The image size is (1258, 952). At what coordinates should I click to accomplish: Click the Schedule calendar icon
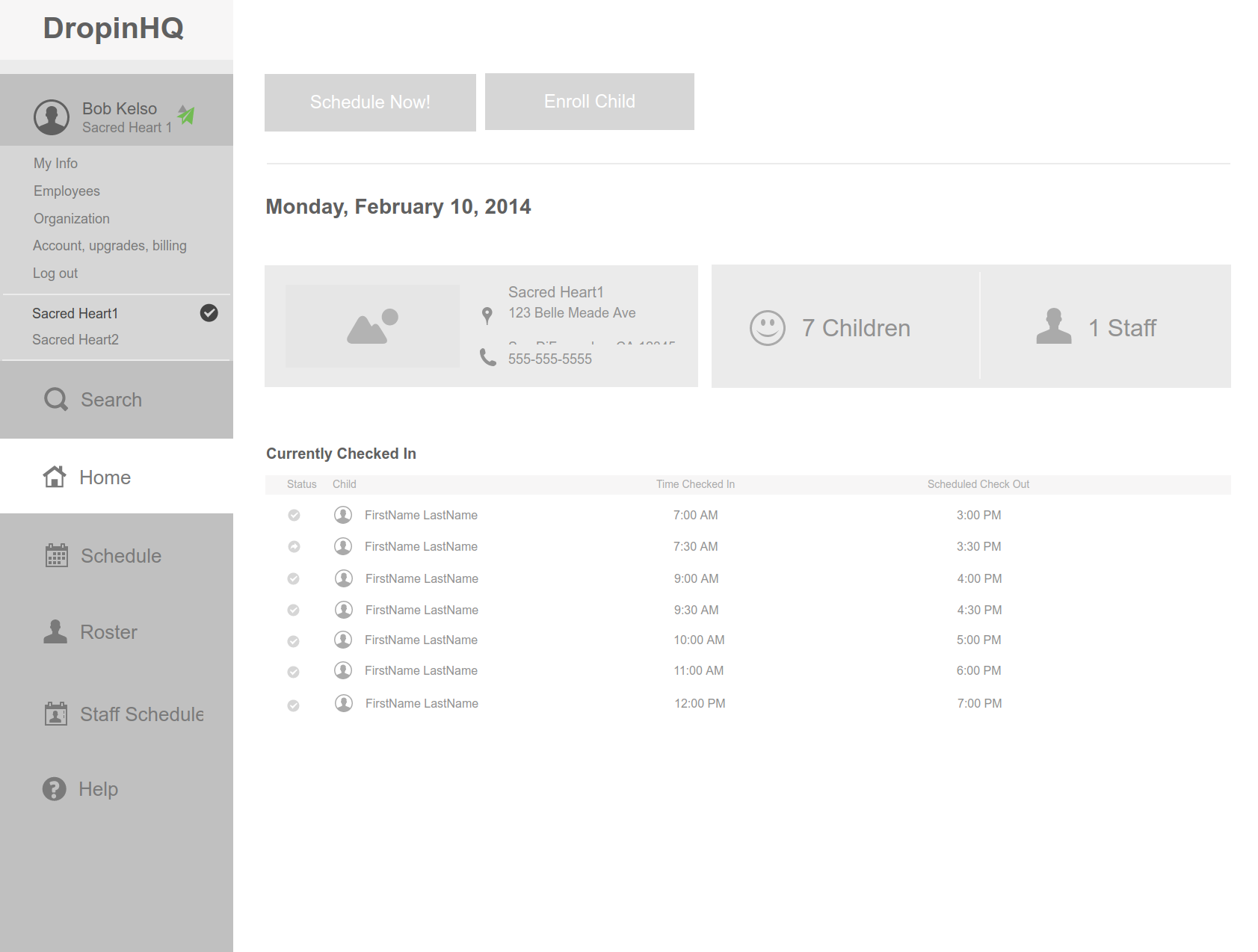(57, 555)
